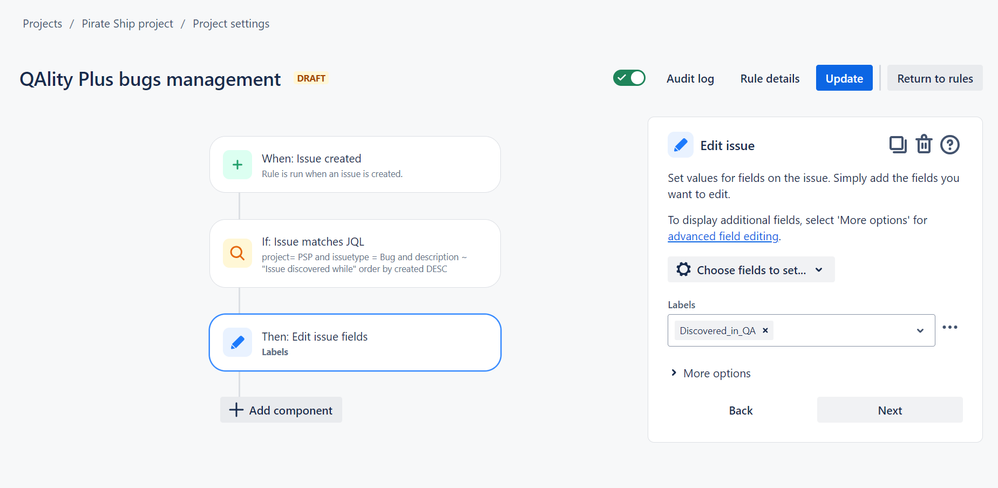Open the Audit log tab

click(x=690, y=79)
